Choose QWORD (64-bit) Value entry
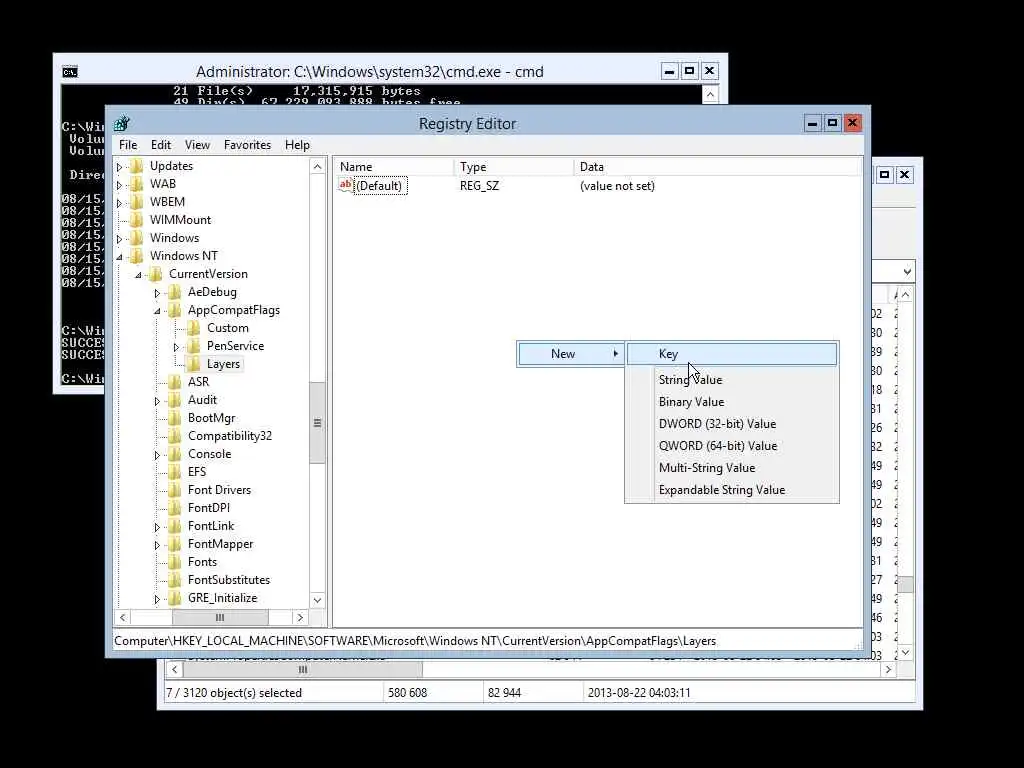The image size is (1024, 768). (732, 446)
